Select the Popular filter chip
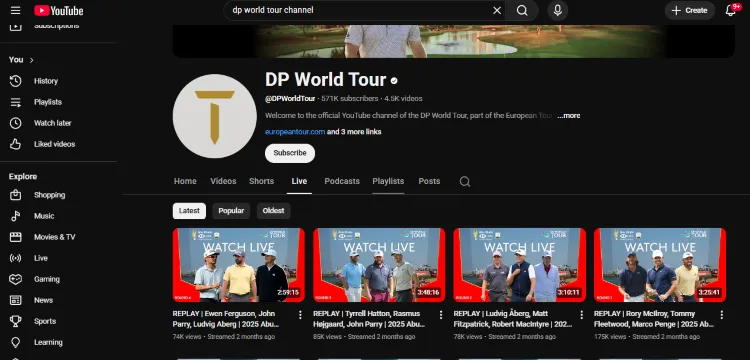750x360 pixels. [231, 211]
